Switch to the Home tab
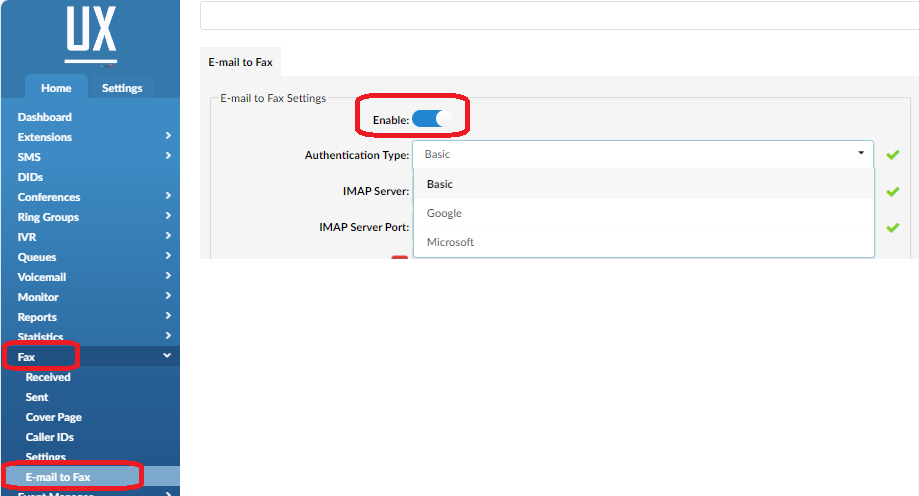This screenshot has width=919, height=496. [x=56, y=88]
